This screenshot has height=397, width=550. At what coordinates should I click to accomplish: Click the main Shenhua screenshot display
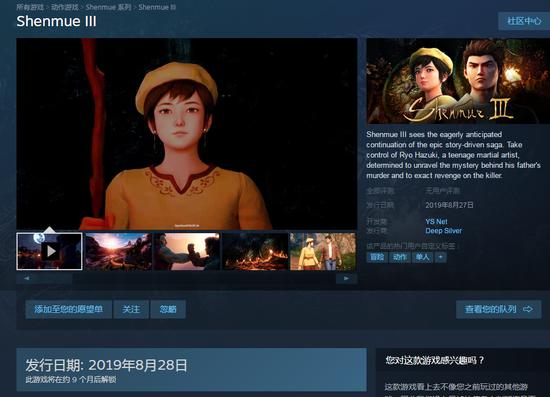187,134
